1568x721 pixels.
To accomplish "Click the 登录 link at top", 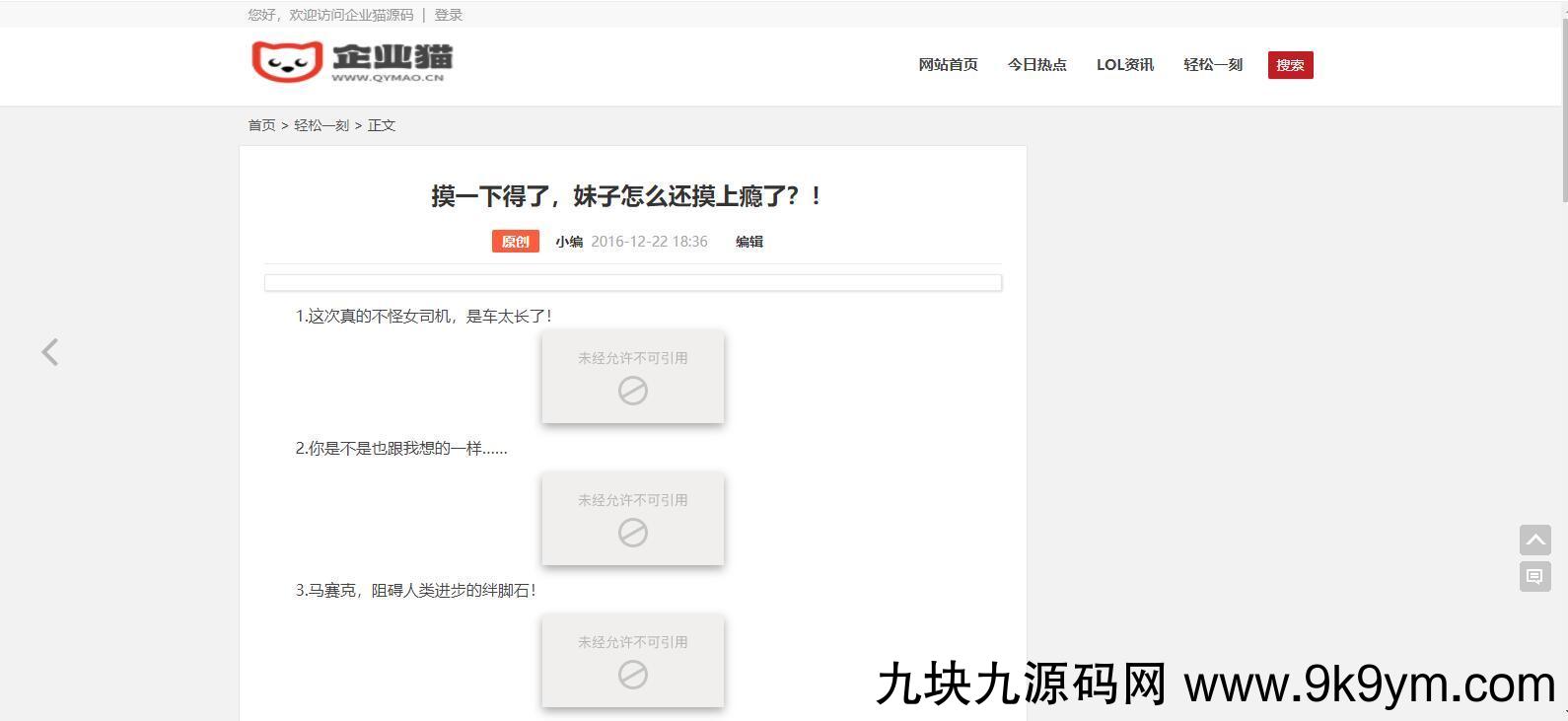I will pos(448,15).
